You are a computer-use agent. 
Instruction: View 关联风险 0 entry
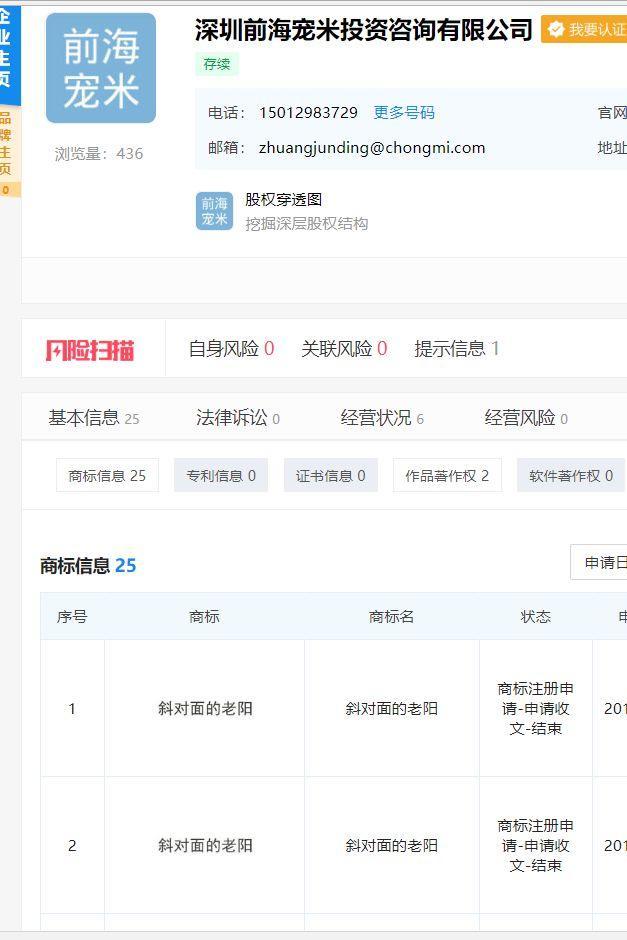pos(344,348)
